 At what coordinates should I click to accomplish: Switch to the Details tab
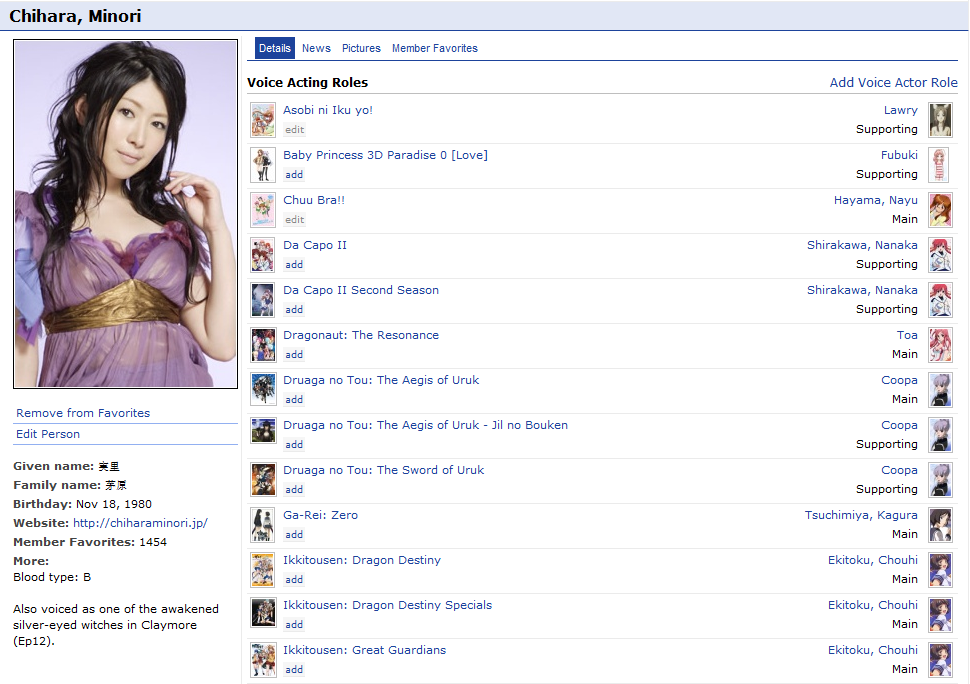275,48
